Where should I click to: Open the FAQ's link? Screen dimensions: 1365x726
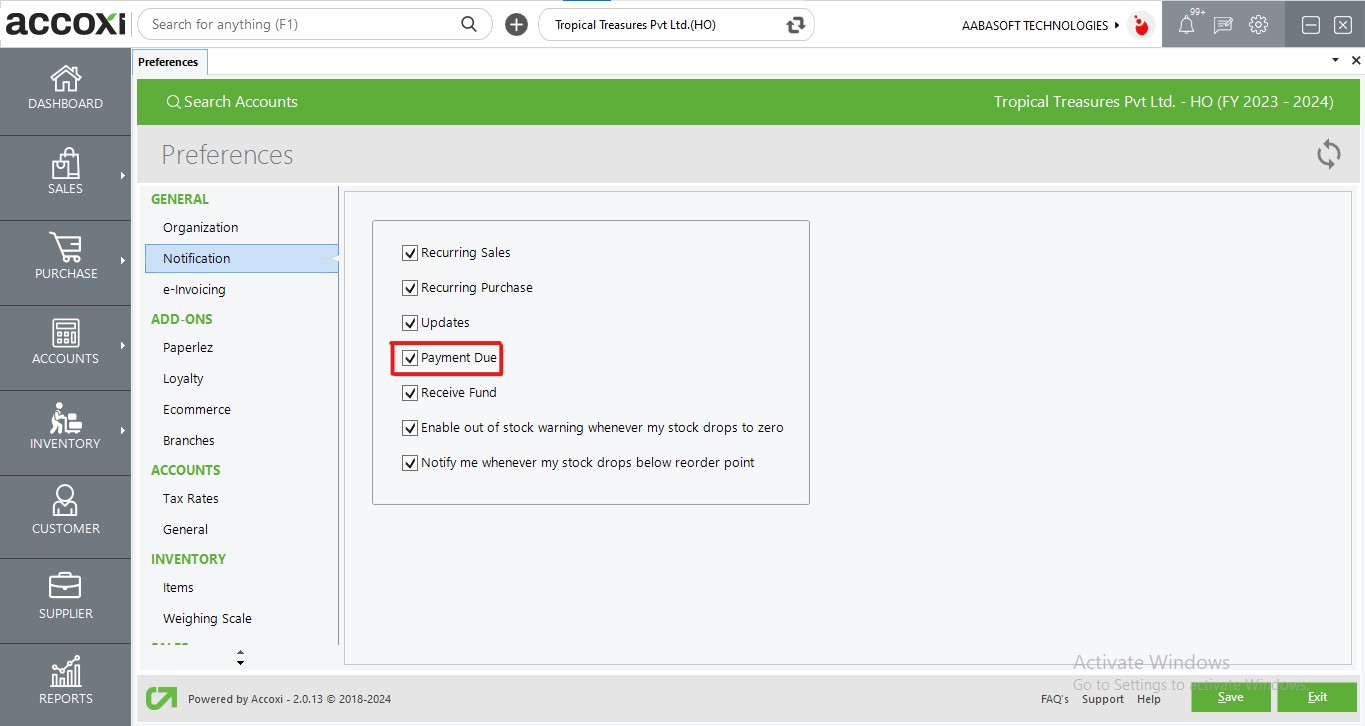(x=1054, y=699)
